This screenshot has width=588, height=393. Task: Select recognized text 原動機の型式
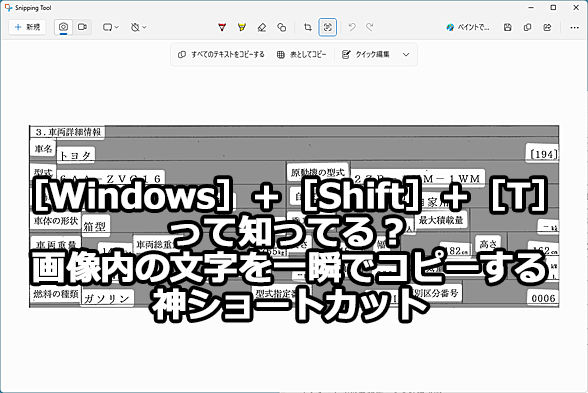pyautogui.click(x=318, y=172)
